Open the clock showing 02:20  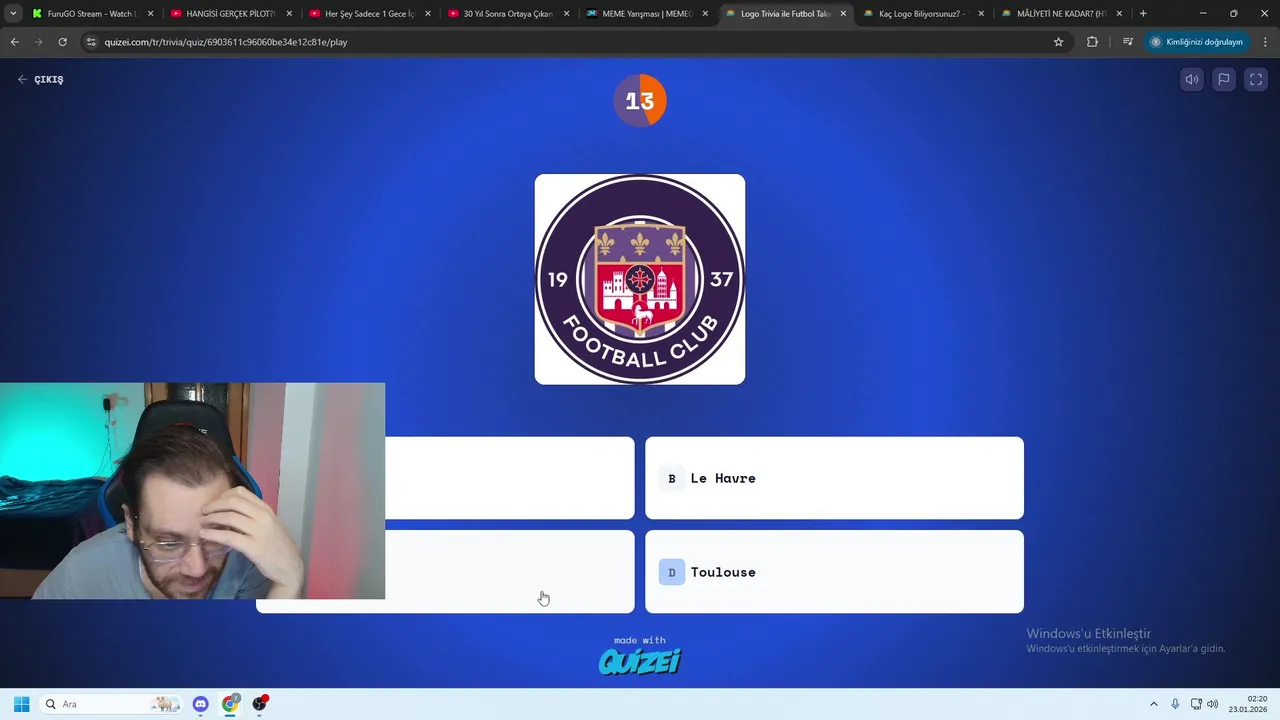click(x=1247, y=704)
